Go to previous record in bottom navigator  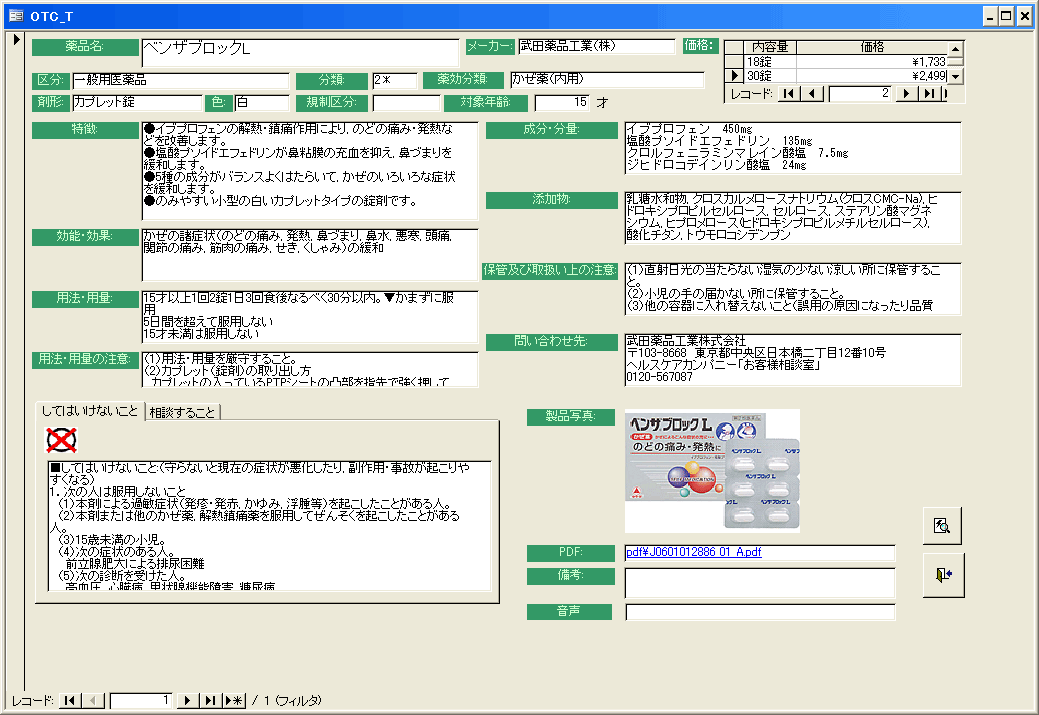click(93, 700)
